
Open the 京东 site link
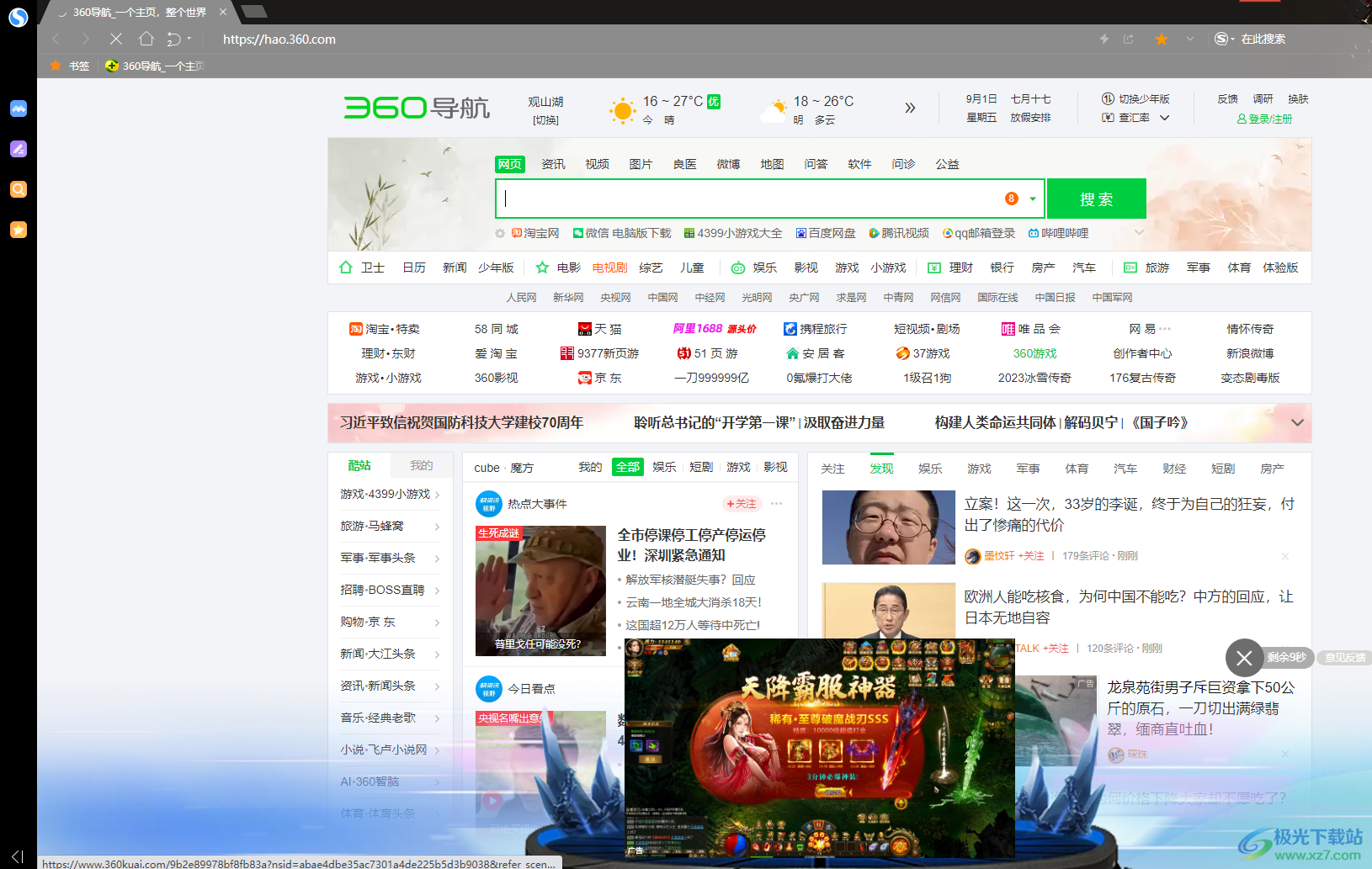(599, 378)
